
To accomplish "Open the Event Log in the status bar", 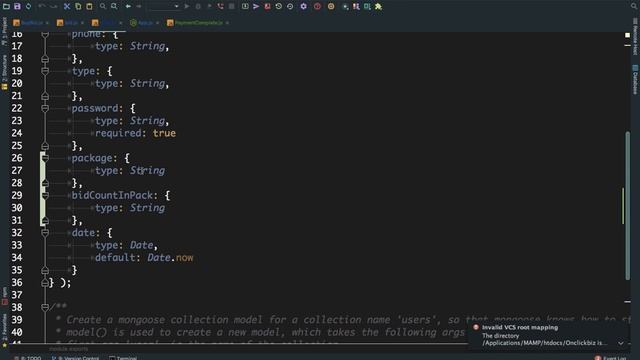I will 611,358.
